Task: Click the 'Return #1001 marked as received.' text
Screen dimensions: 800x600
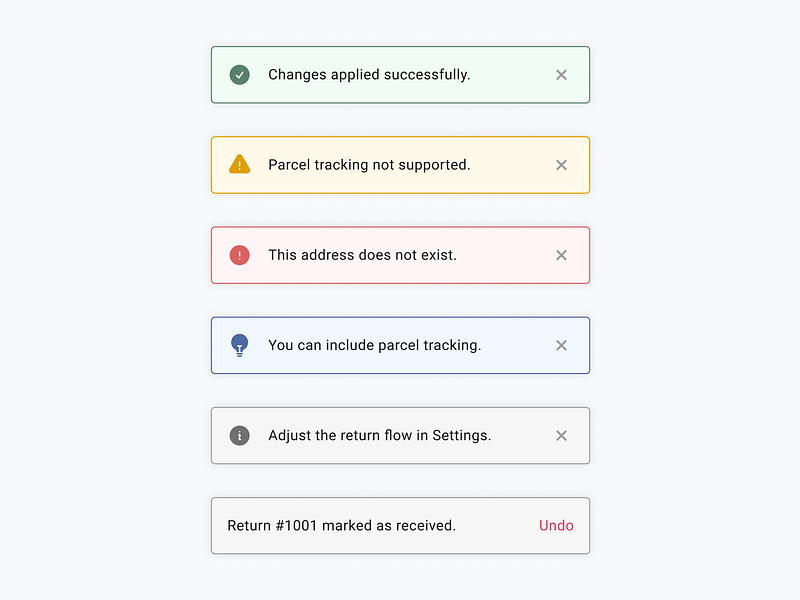Action: point(341,525)
